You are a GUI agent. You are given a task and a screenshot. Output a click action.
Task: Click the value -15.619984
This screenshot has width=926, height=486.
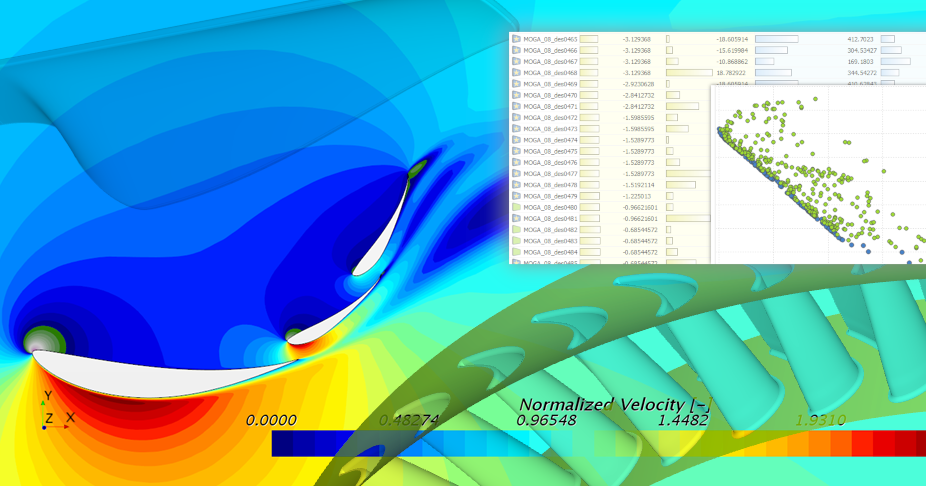pos(732,50)
